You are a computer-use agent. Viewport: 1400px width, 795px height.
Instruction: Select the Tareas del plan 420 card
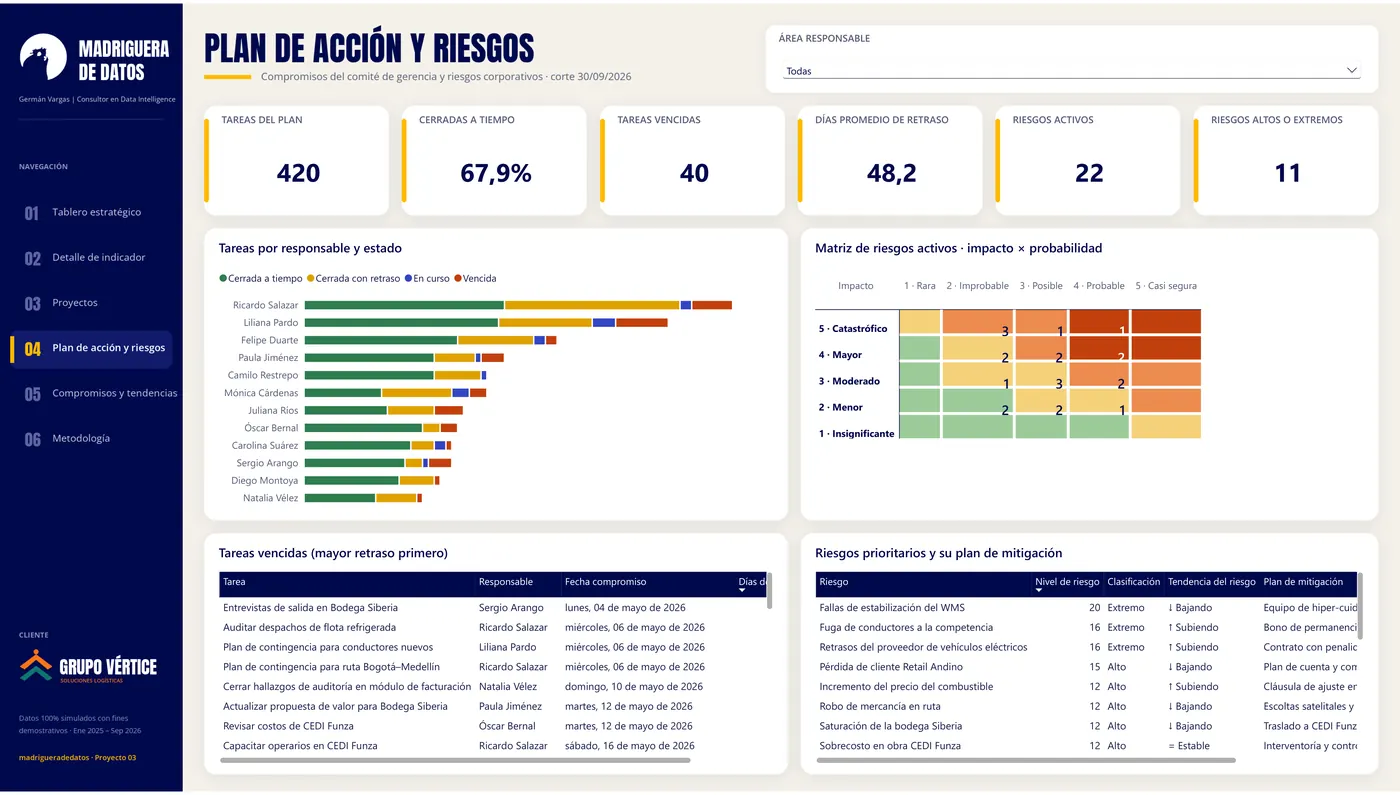tap(297, 160)
